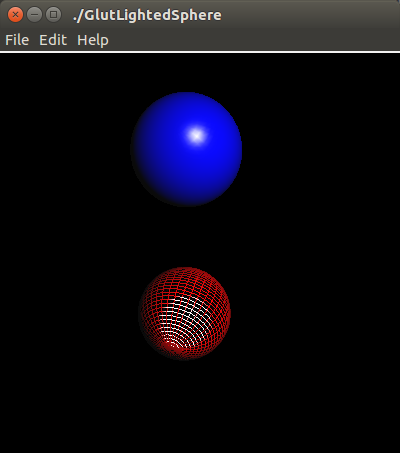The image size is (400, 453).
Task: Click the black gap between the two spheres
Action: 186,237
